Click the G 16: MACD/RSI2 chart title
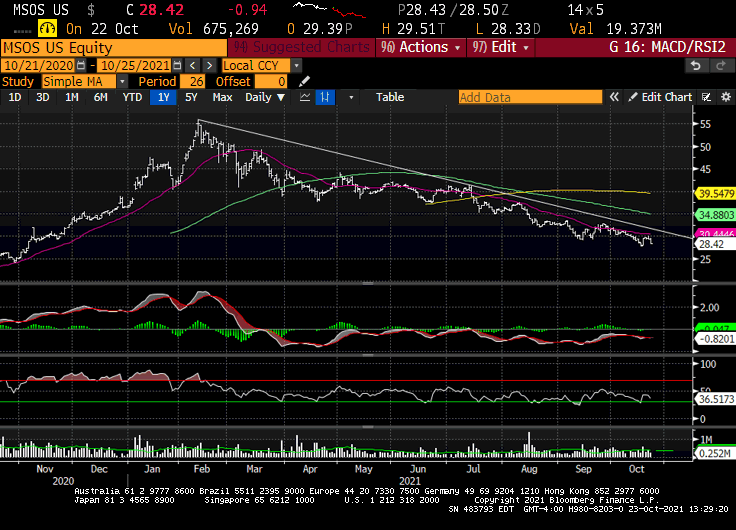This screenshot has height=530, width=736. click(x=667, y=47)
